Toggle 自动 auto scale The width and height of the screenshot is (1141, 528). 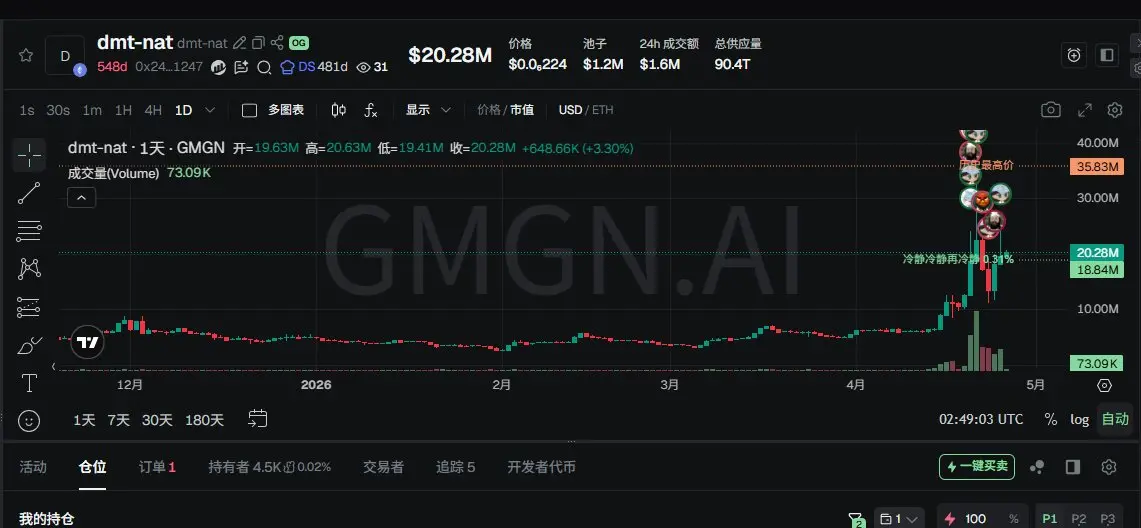point(1115,419)
